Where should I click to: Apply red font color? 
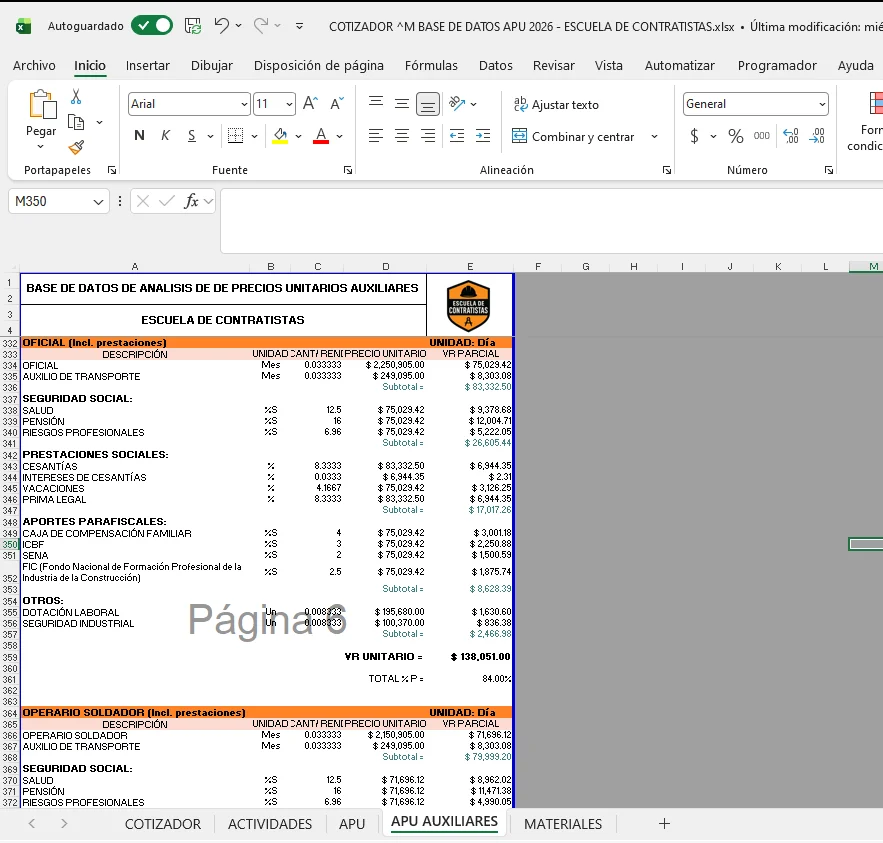321,135
